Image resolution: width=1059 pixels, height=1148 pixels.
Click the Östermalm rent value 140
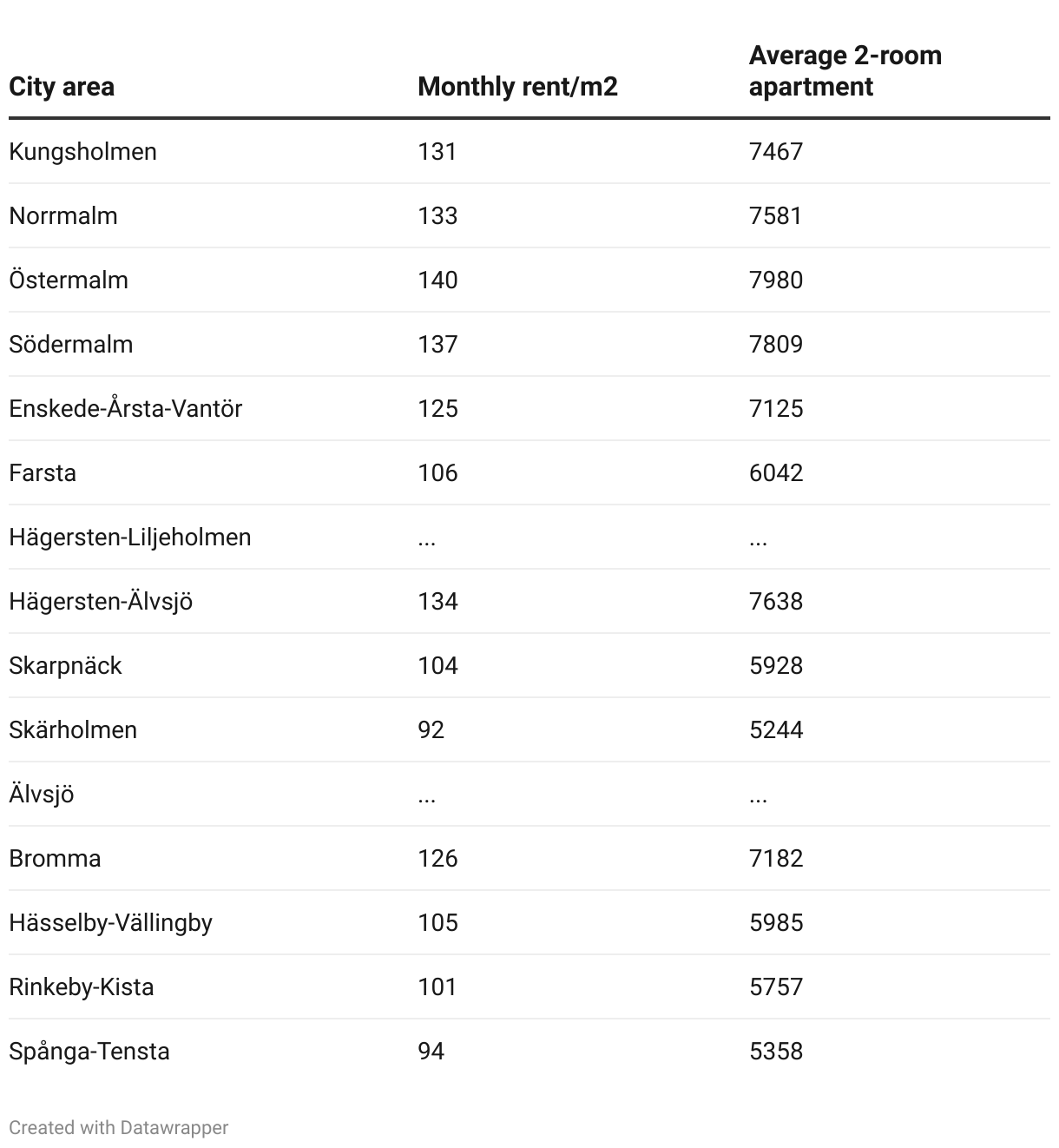437,280
